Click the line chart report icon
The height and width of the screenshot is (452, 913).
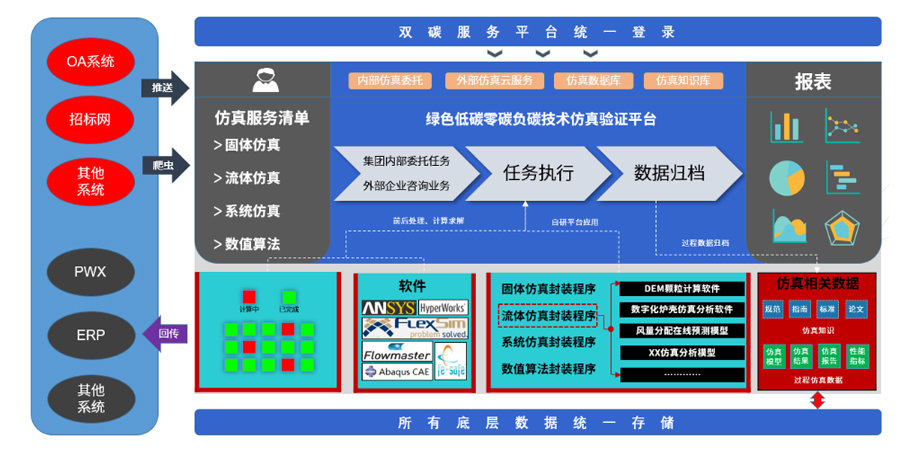[843, 126]
